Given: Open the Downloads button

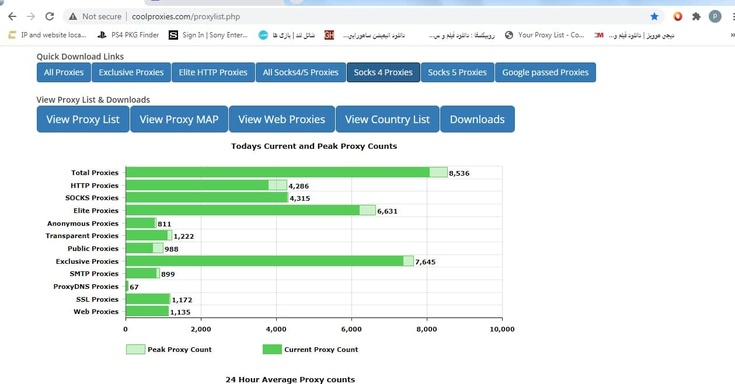Looking at the screenshot, I should [x=477, y=119].
